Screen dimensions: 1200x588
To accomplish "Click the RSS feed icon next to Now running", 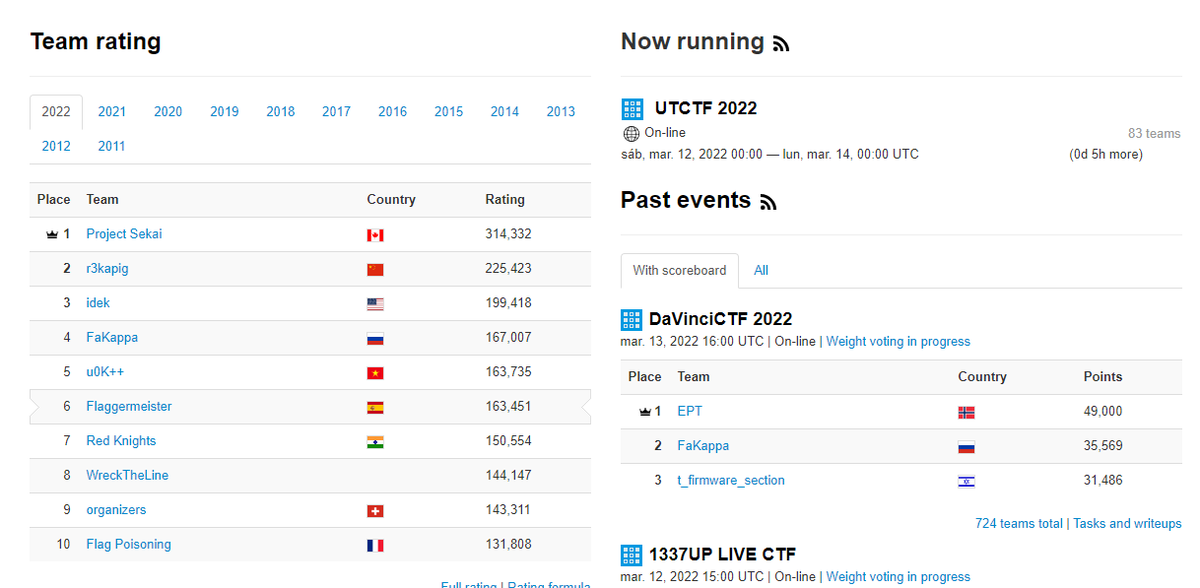I will pyautogui.click(x=780, y=42).
